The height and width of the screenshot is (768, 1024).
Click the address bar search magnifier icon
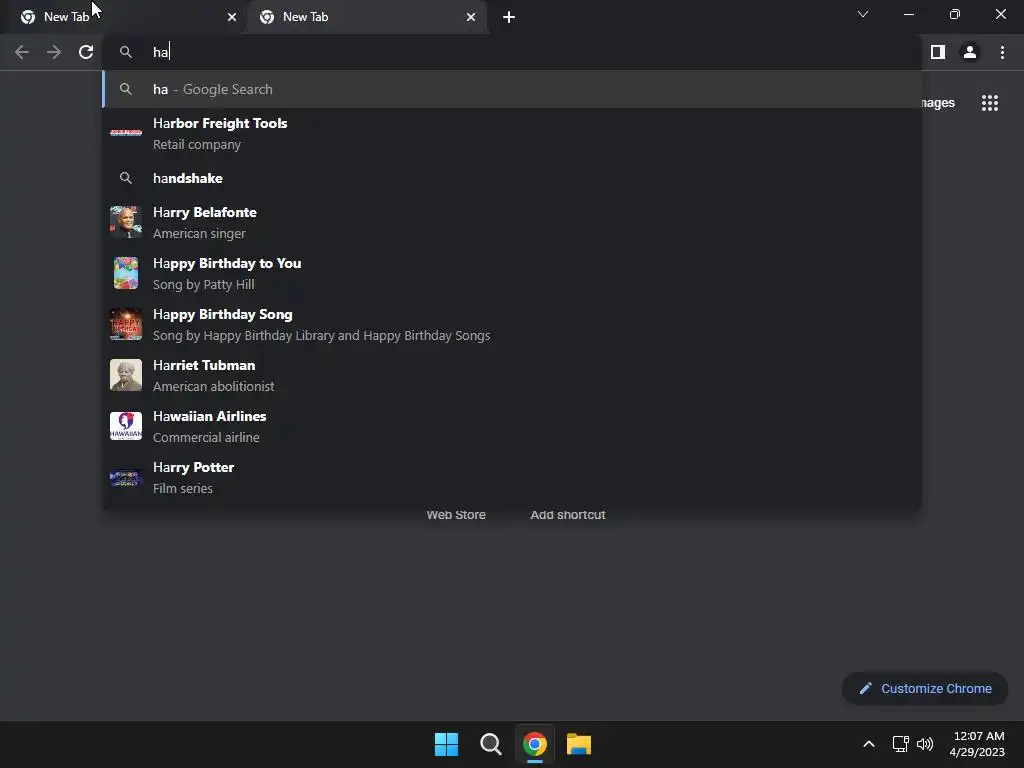pyautogui.click(x=126, y=52)
